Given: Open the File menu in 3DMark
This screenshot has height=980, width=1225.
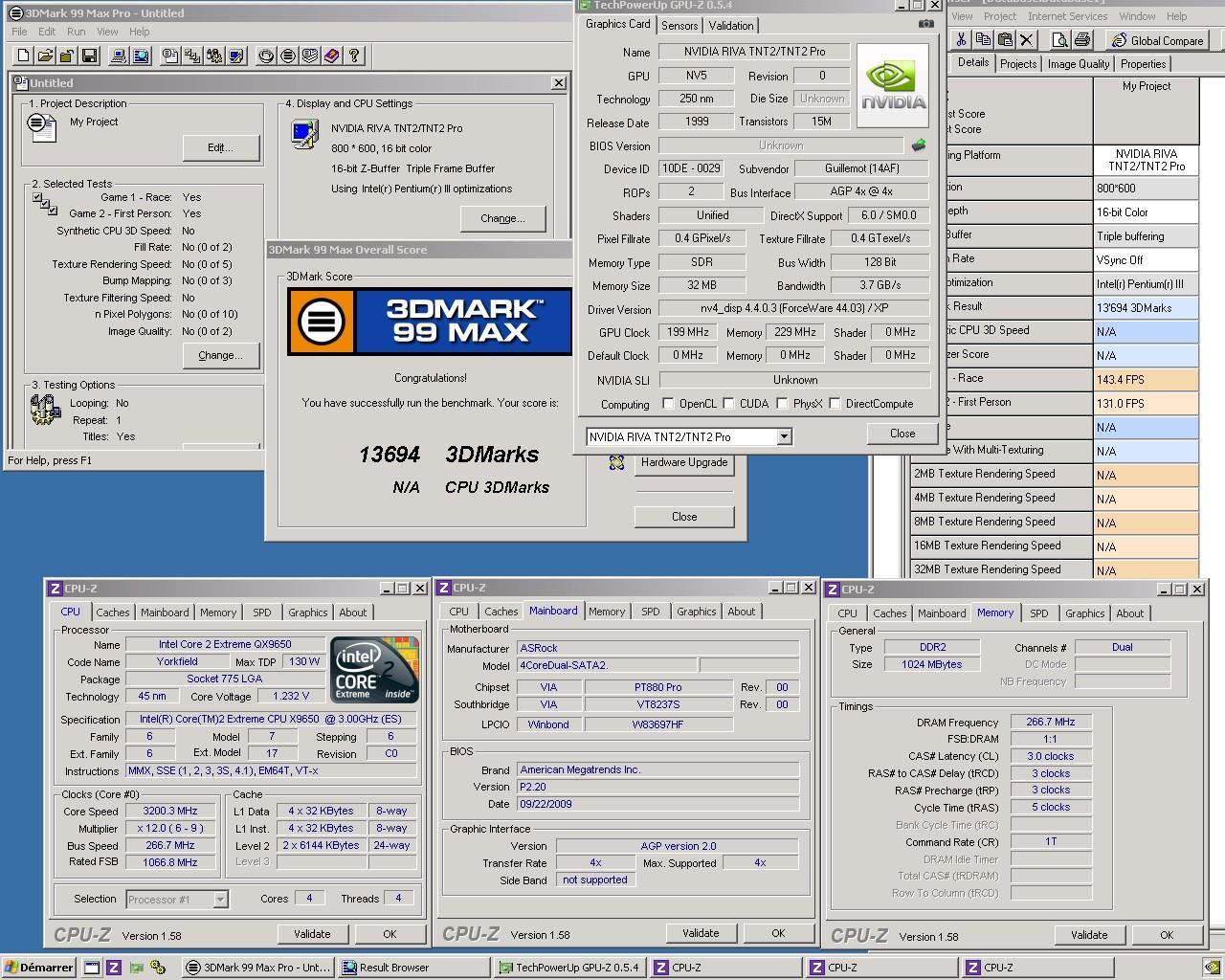Looking at the screenshot, I should 19,32.
